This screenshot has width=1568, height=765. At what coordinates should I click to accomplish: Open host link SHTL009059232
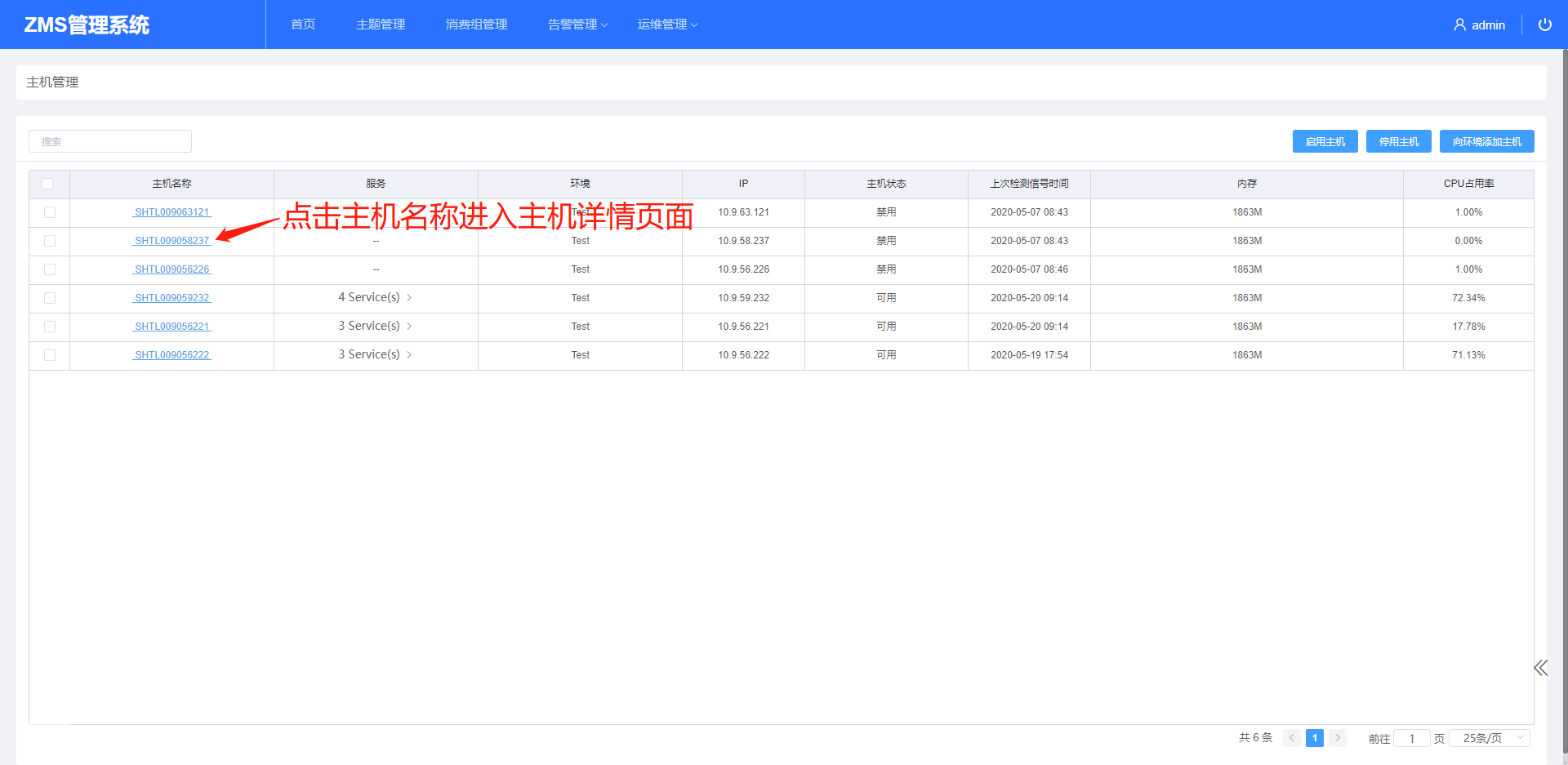point(172,298)
